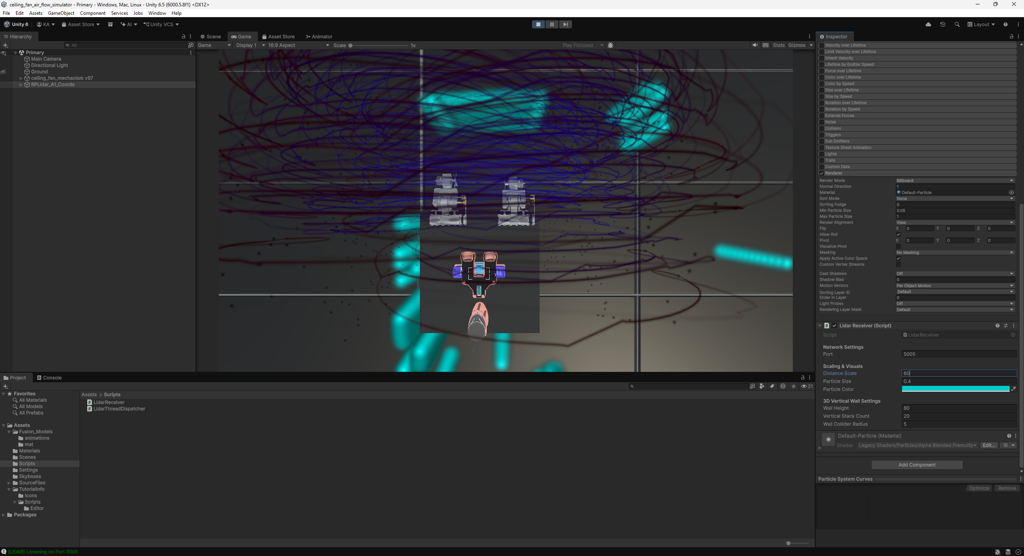Viewport: 1024px width, 556px height.
Task: Switch to the Scene tab
Action: [x=210, y=37]
